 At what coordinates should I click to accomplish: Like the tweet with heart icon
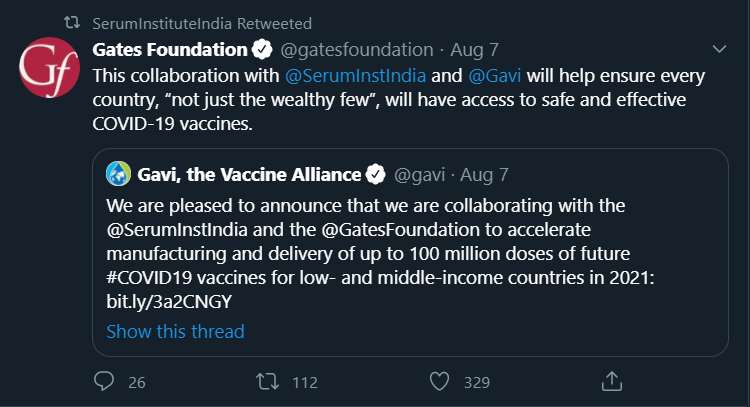(437, 381)
